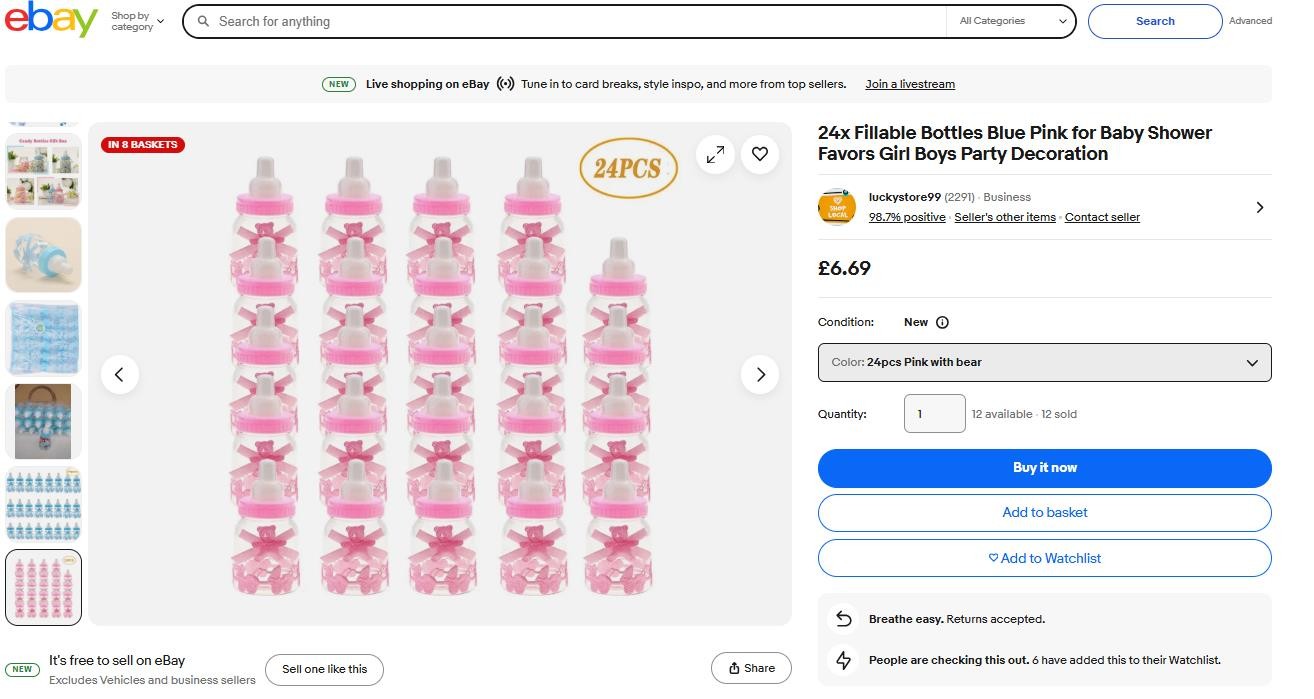Viewport: 1314px width, 699px height.
Task: Click the eBay logo
Action: (51, 20)
